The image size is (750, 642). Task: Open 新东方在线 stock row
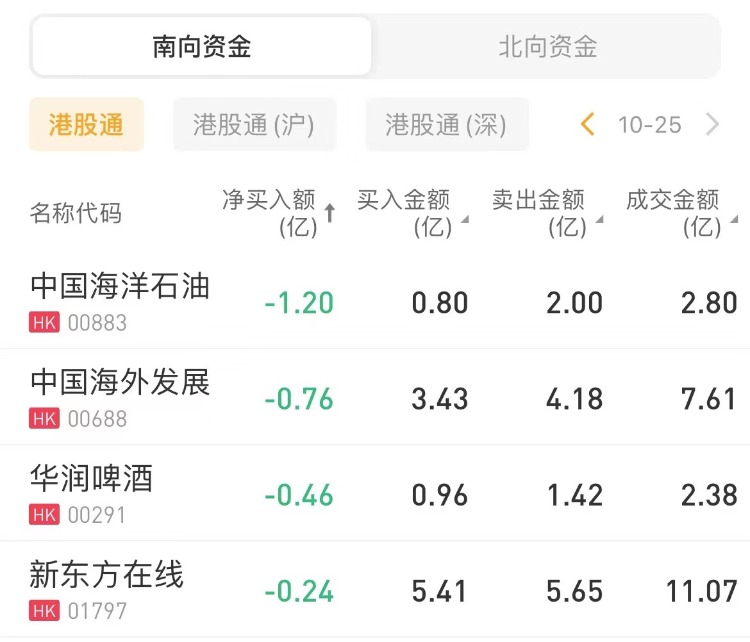pyautogui.click(x=107, y=574)
